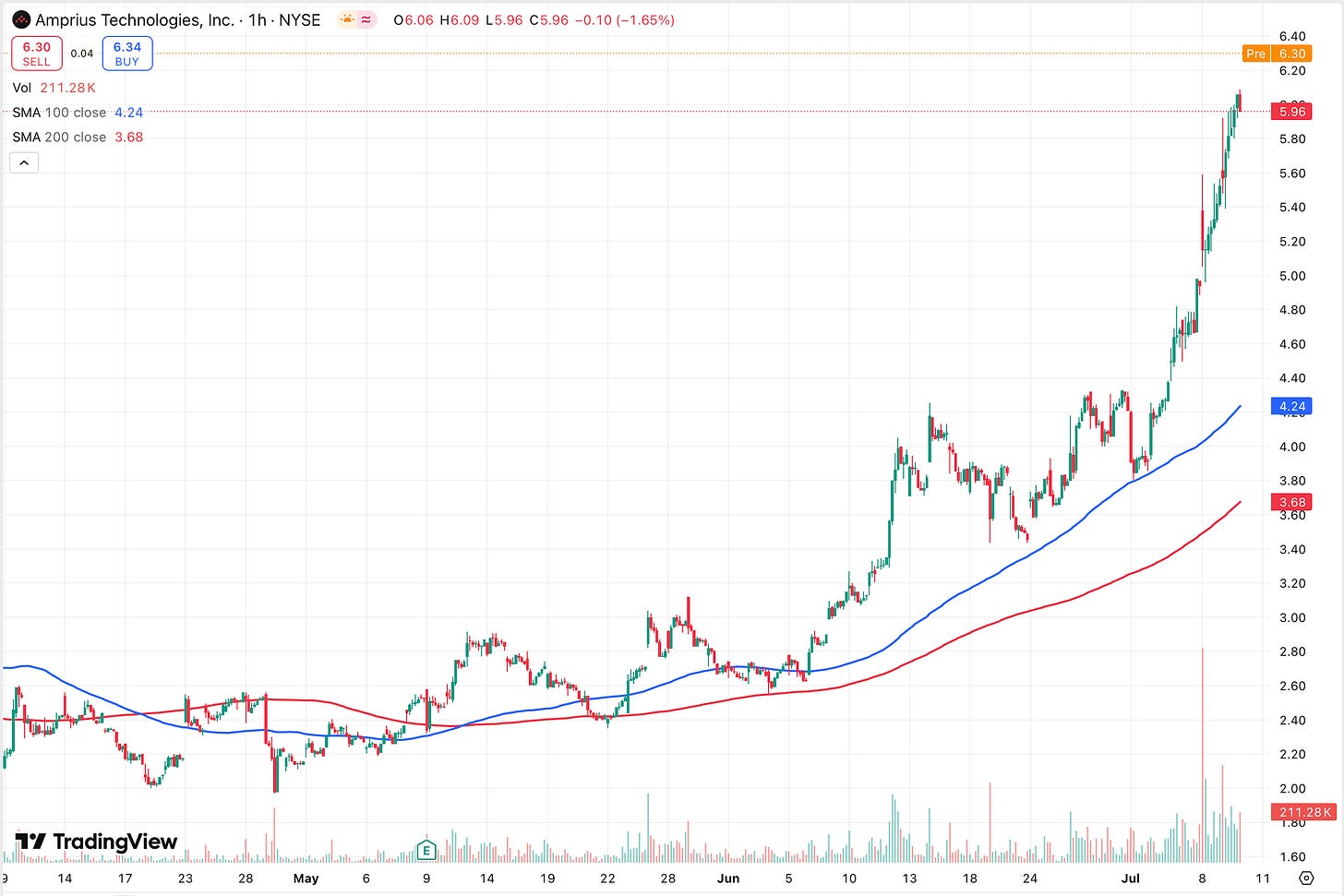Viewport: 1344px width, 896px height.
Task: Select the Vol 211.28K indicator legend
Action: tap(54, 88)
